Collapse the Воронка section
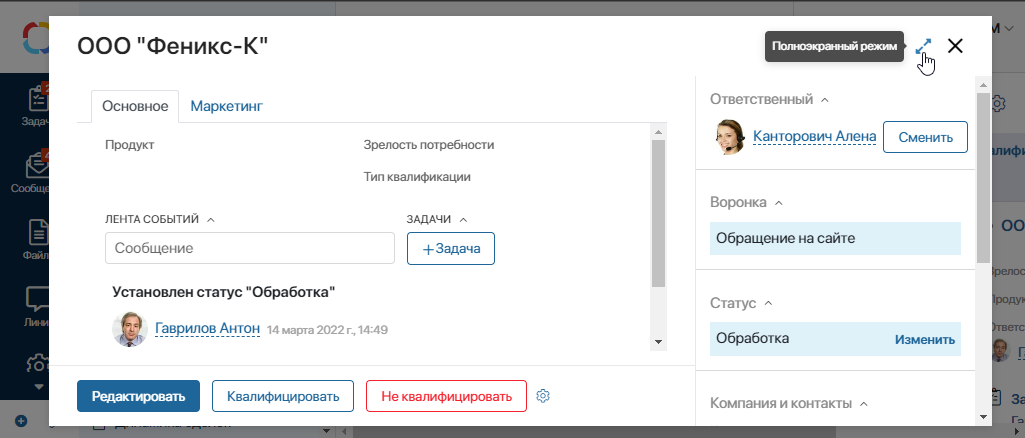The height and width of the screenshot is (438, 1025). click(779, 203)
